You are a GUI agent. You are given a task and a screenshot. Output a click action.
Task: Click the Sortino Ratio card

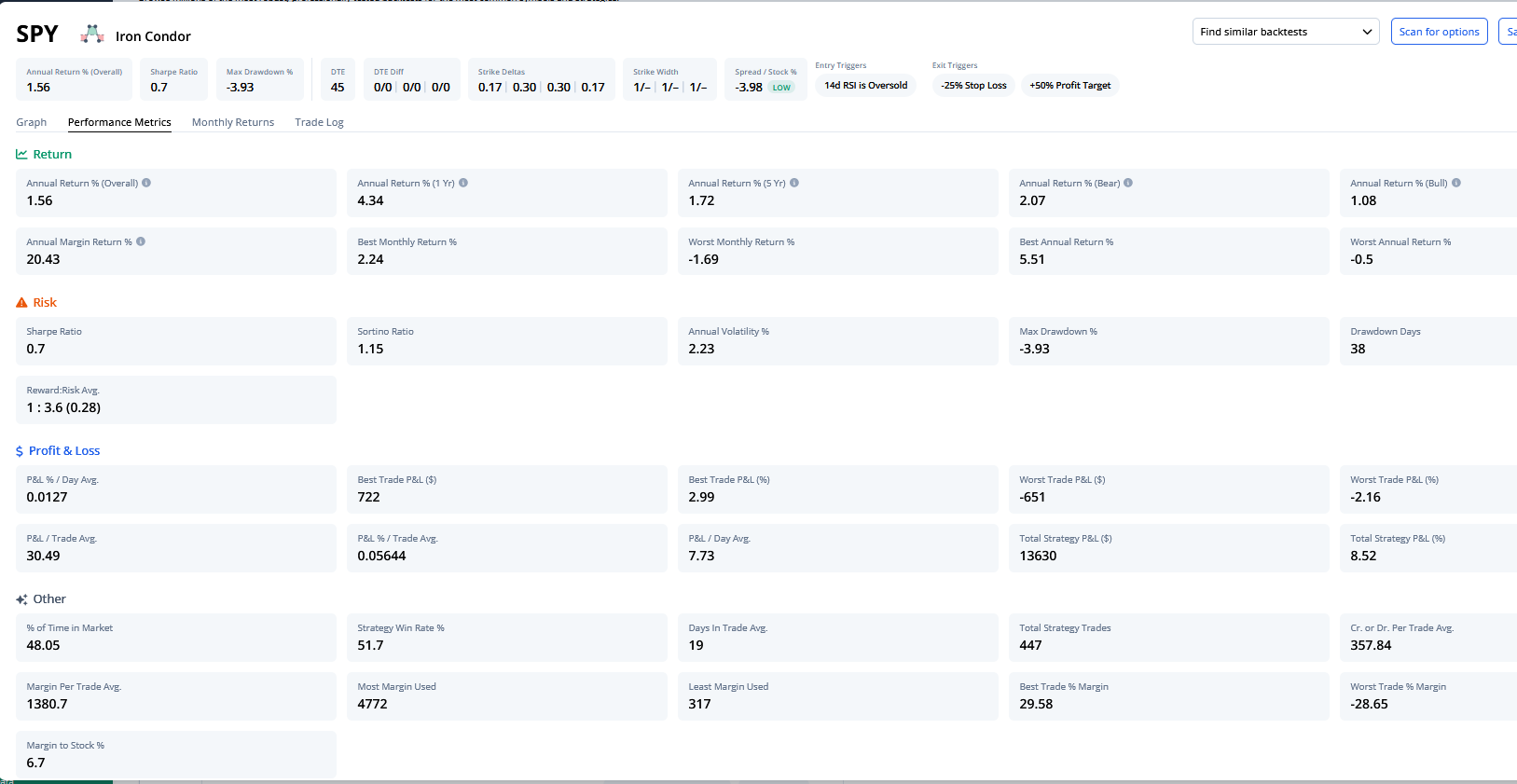507,340
